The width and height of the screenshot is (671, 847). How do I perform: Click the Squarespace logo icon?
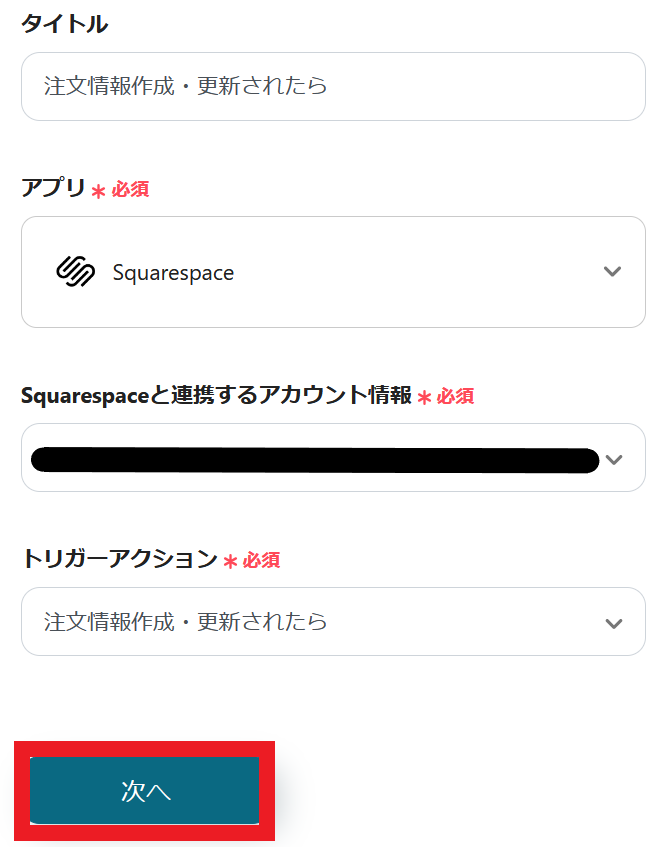click(x=75, y=272)
